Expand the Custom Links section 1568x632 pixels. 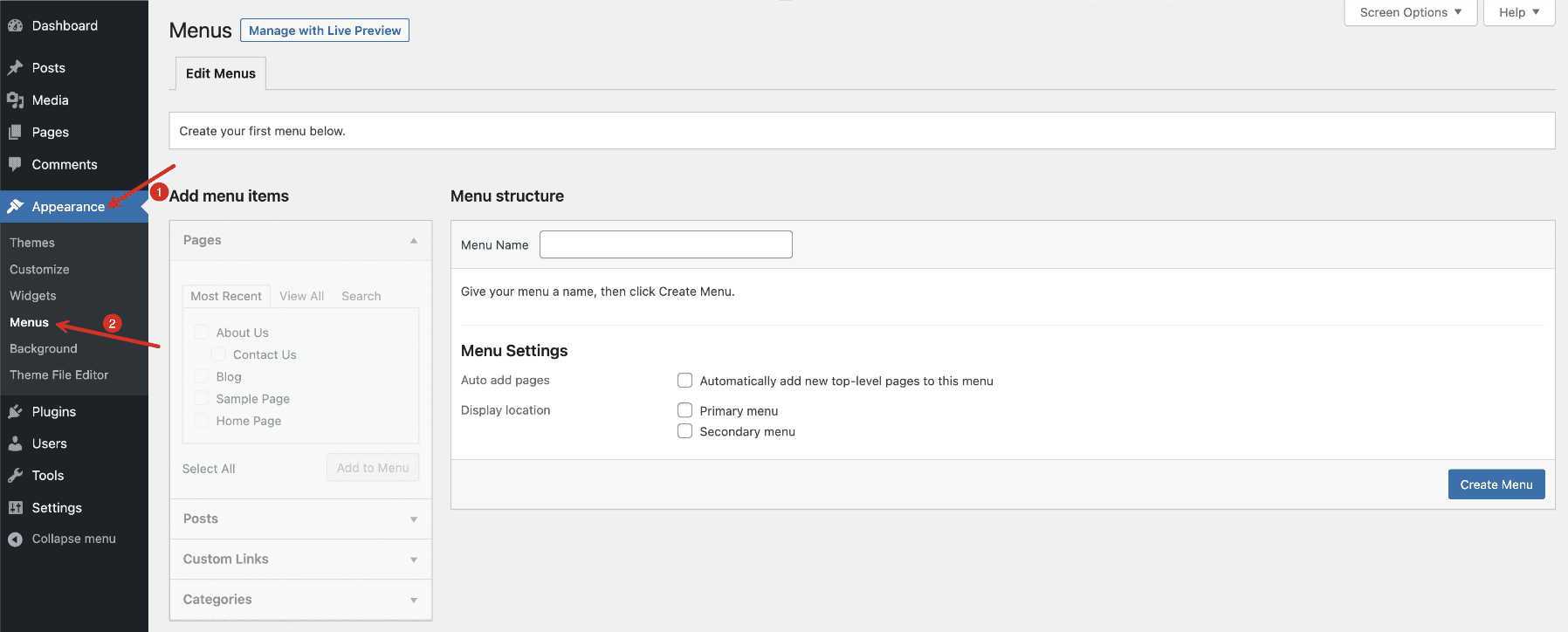(300, 559)
